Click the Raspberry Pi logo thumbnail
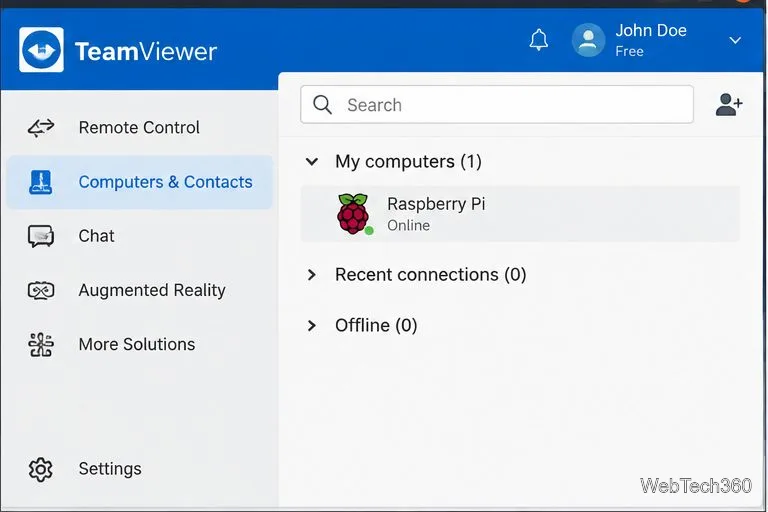 pos(353,214)
